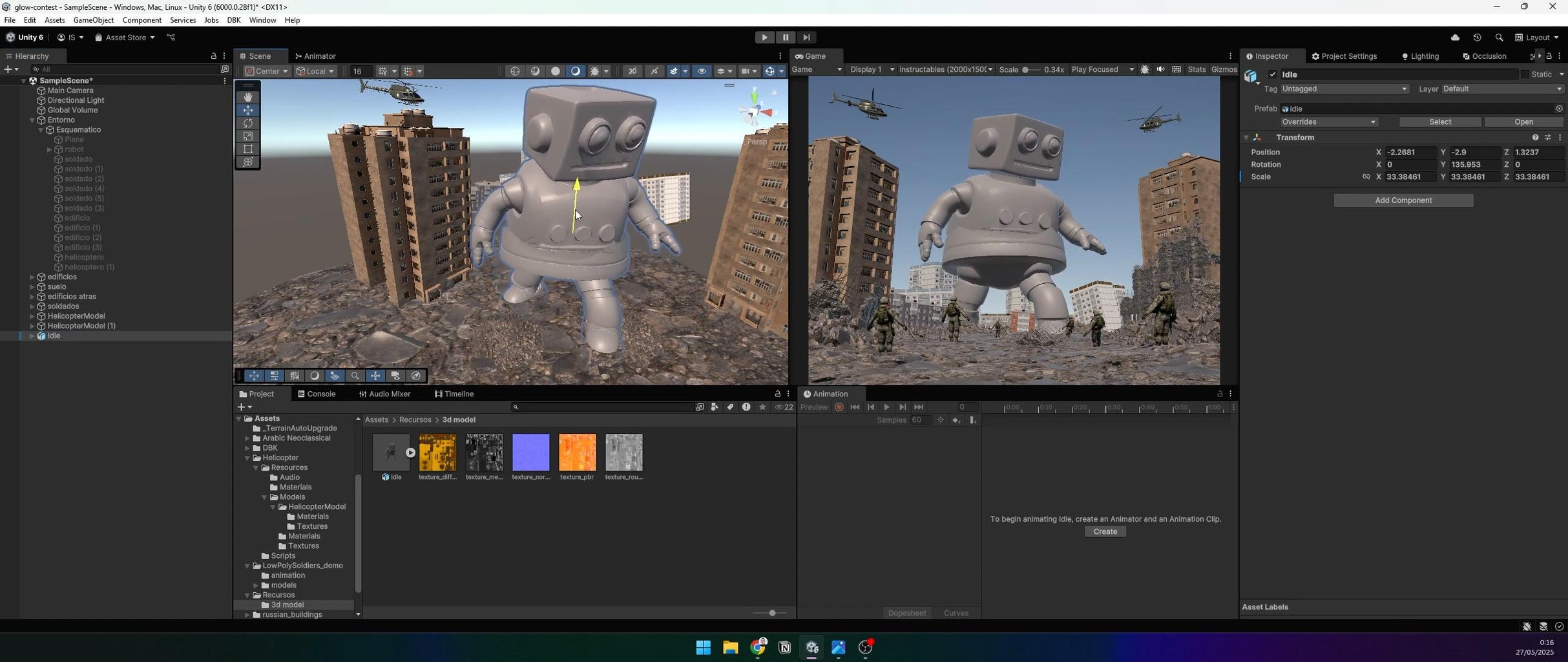
Task: Click Create button in Animation panel
Action: 1105,531
